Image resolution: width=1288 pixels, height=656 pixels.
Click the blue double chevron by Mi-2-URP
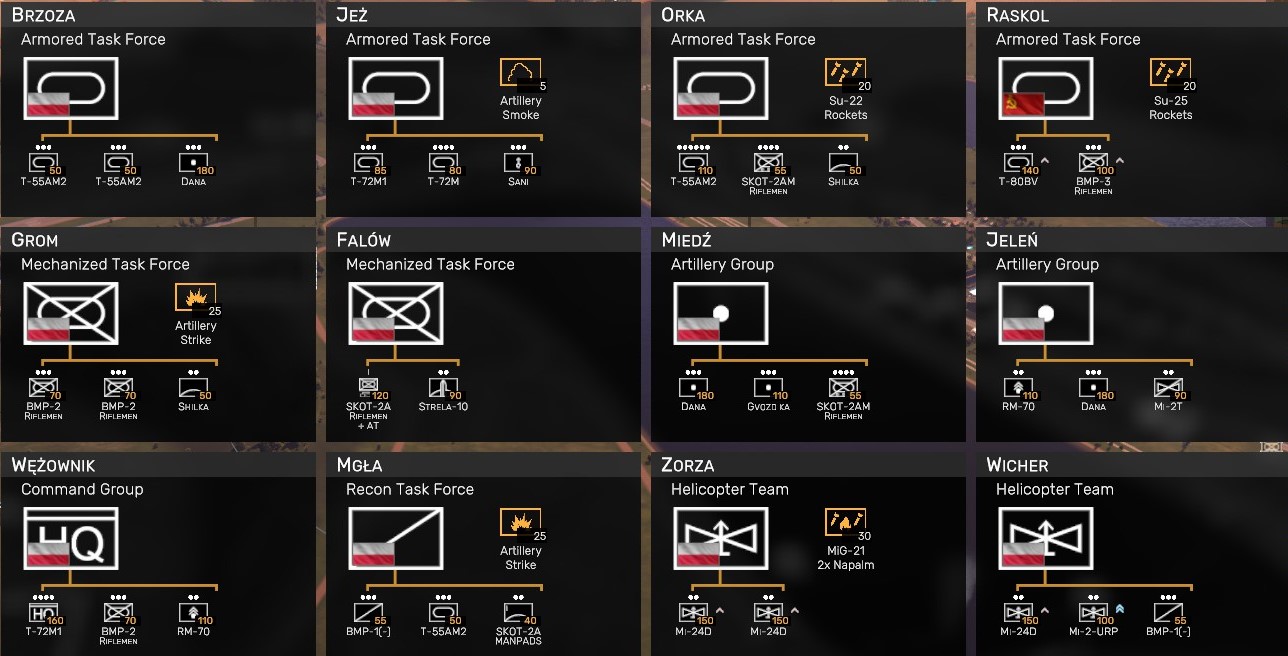click(x=1119, y=608)
